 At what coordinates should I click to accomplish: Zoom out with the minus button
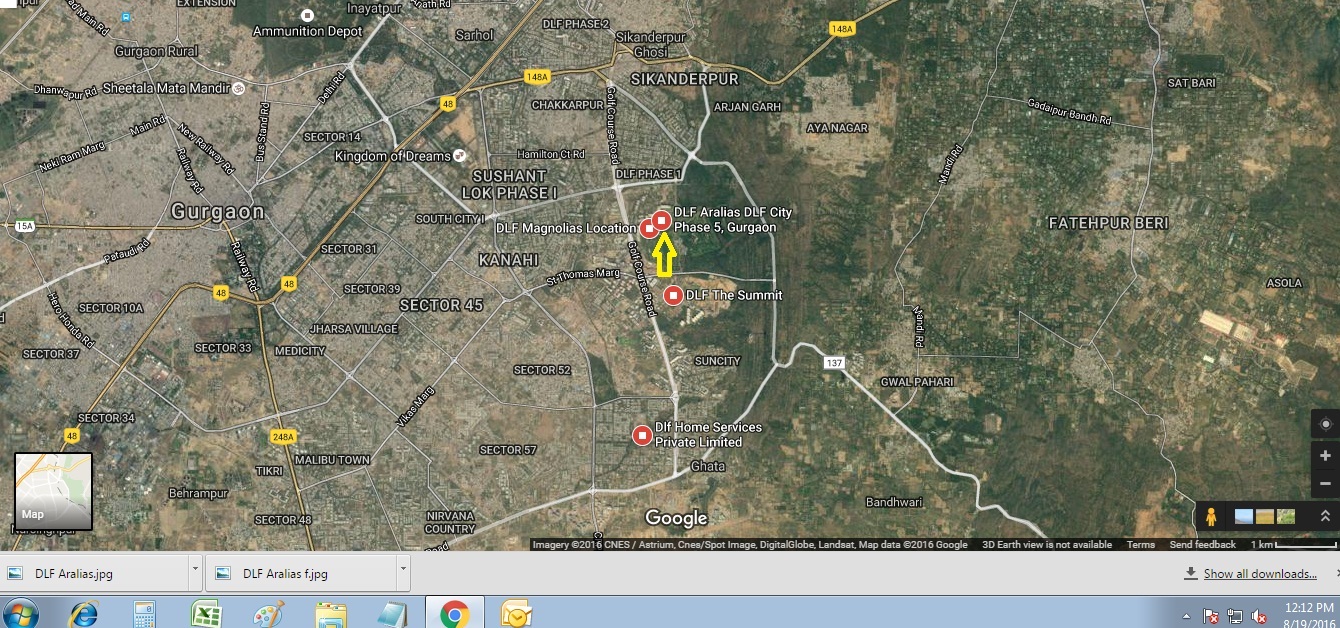click(x=1325, y=483)
